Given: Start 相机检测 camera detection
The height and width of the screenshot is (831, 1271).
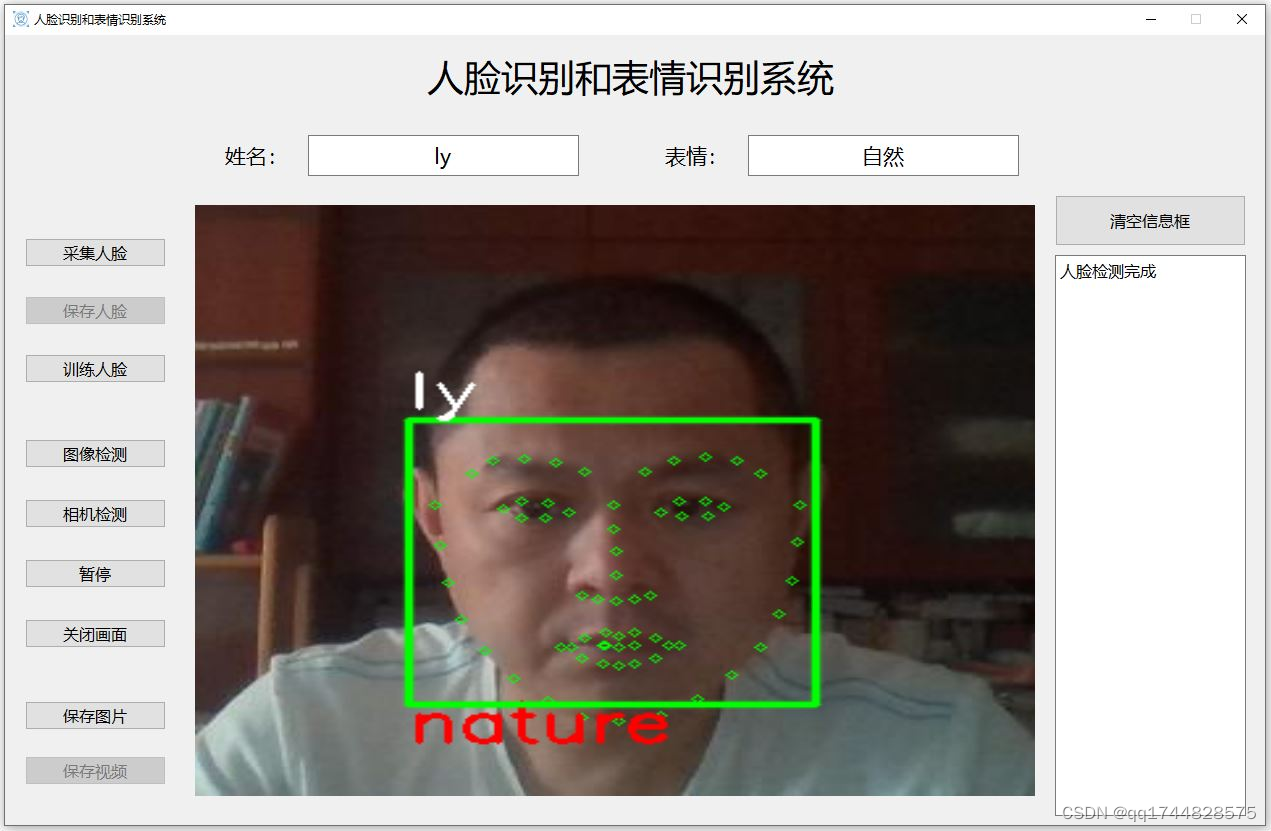Looking at the screenshot, I should click(x=95, y=513).
